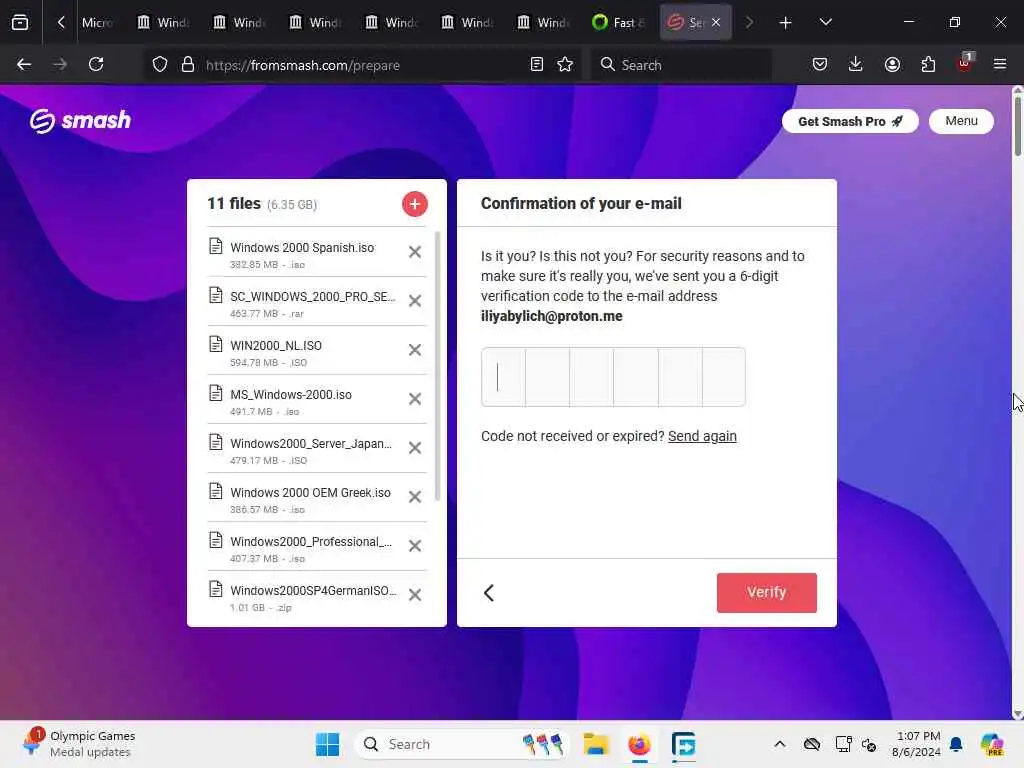Image resolution: width=1024 pixels, height=768 pixels.
Task: Click Firefox icon in taskbar
Action: coord(640,744)
